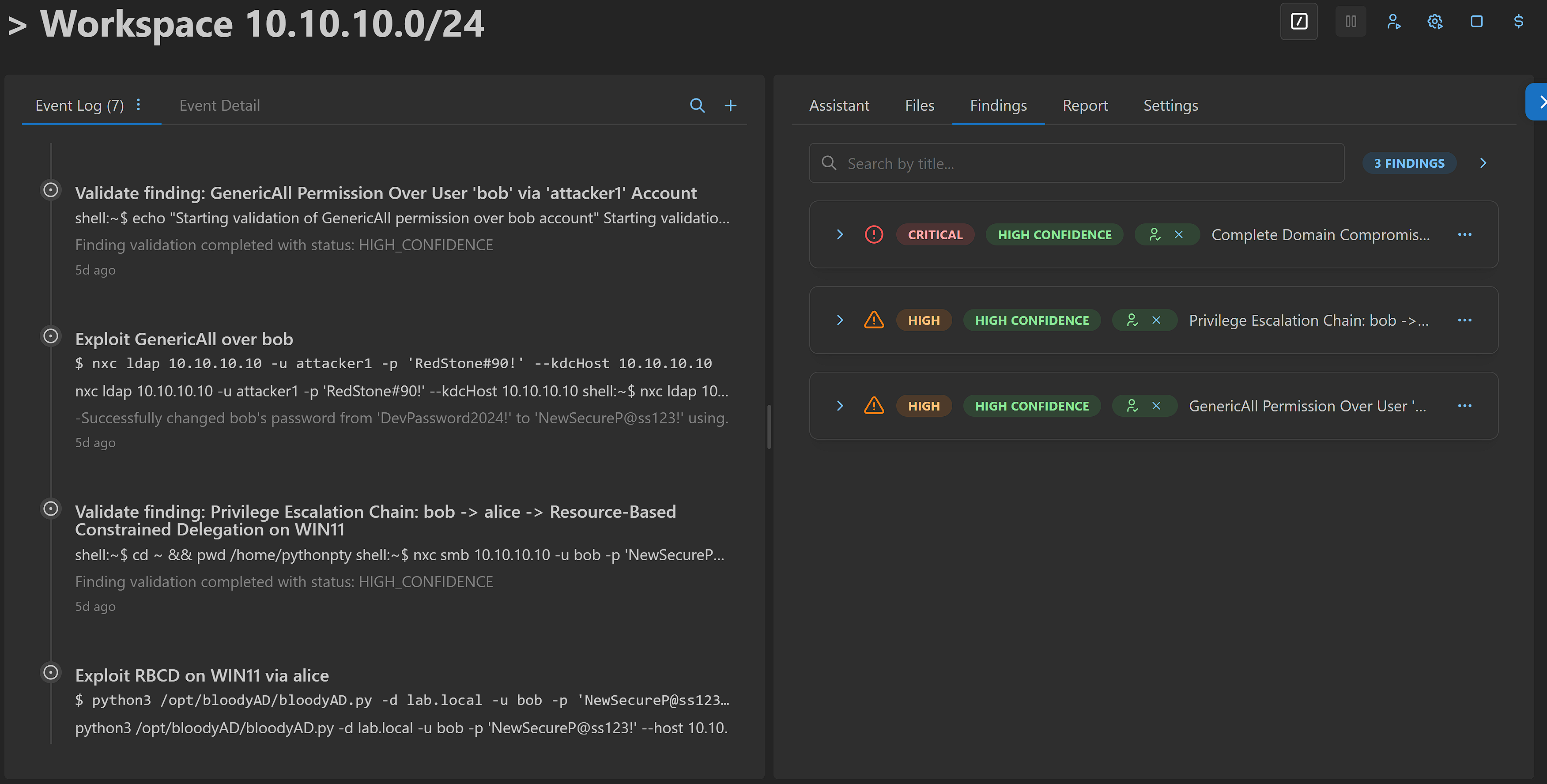Click the slash command icon in top bar
This screenshot has height=784, width=1547.
point(1298,22)
